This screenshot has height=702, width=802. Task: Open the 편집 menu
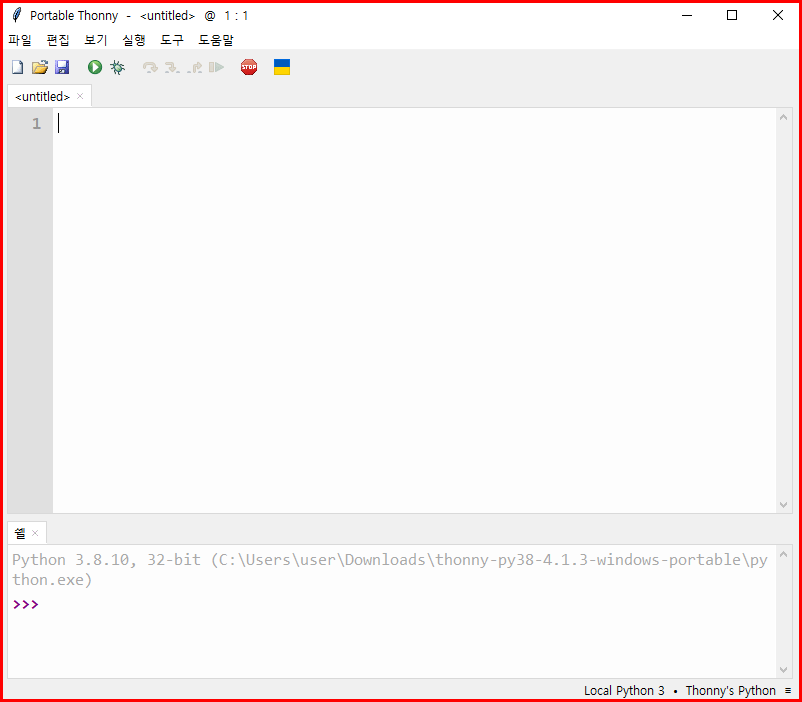tap(57, 40)
